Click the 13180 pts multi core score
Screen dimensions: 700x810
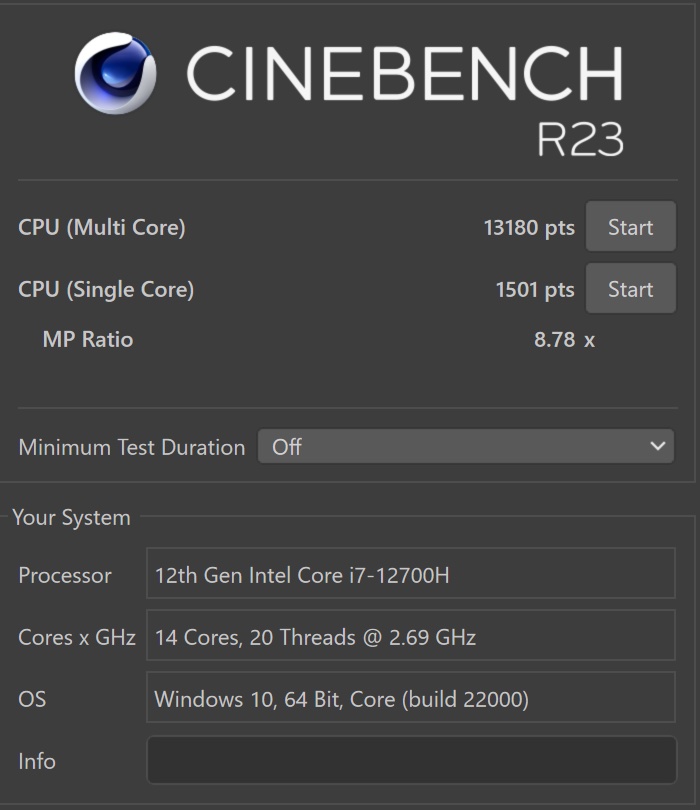click(x=529, y=228)
